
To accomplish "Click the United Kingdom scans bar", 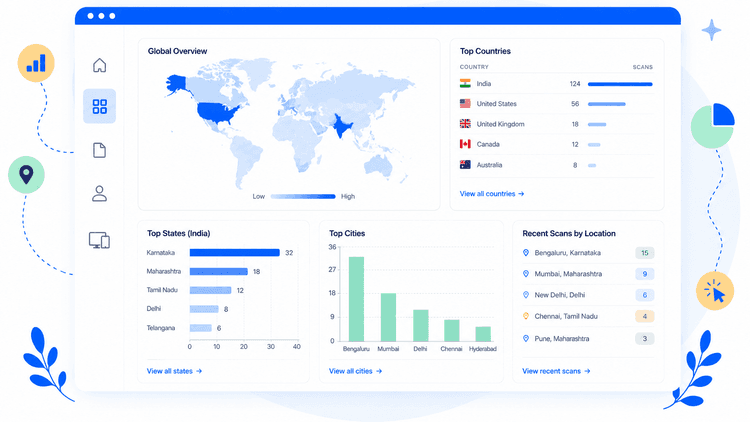I will (597, 124).
